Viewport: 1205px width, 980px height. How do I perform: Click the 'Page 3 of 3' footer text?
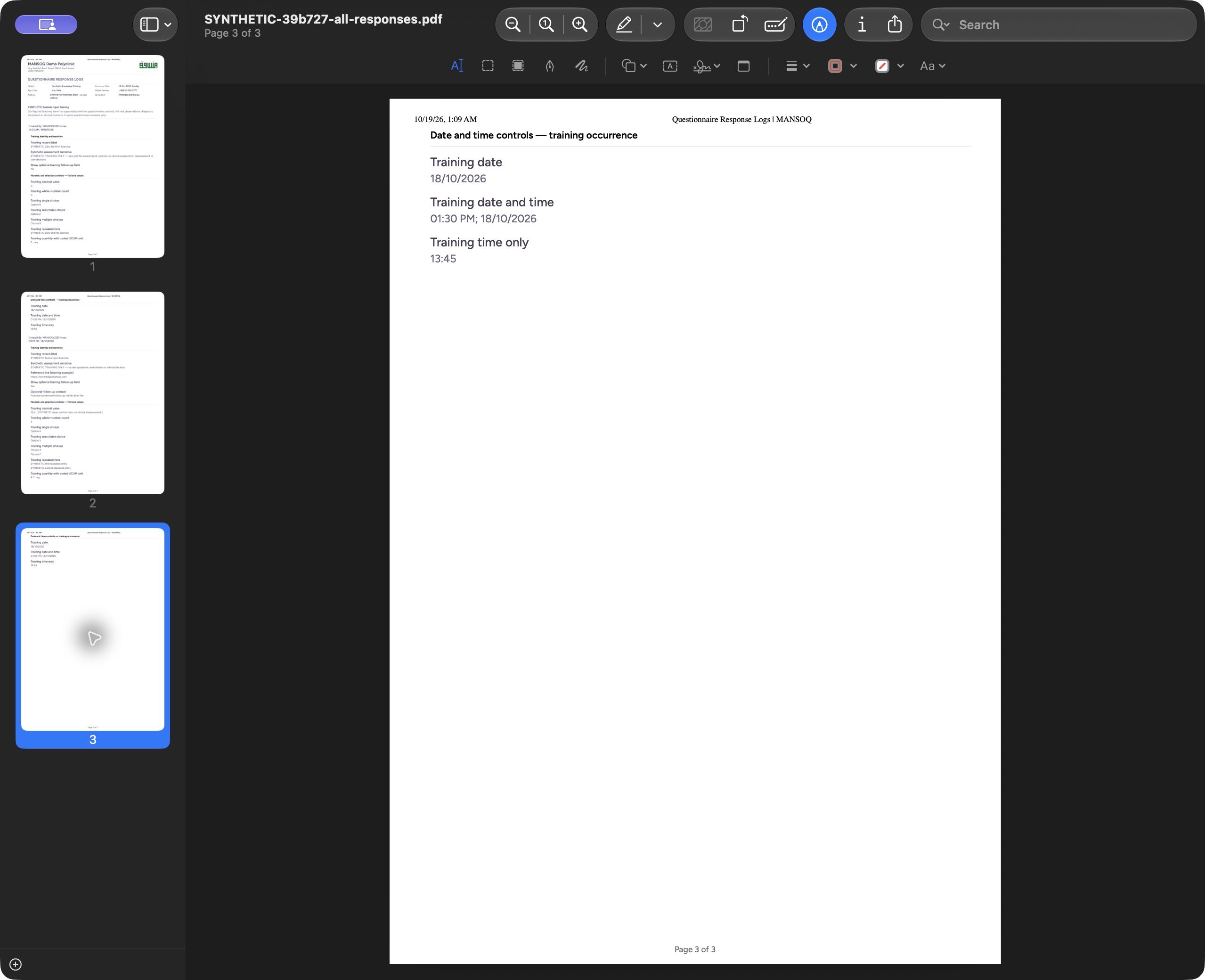(695, 949)
